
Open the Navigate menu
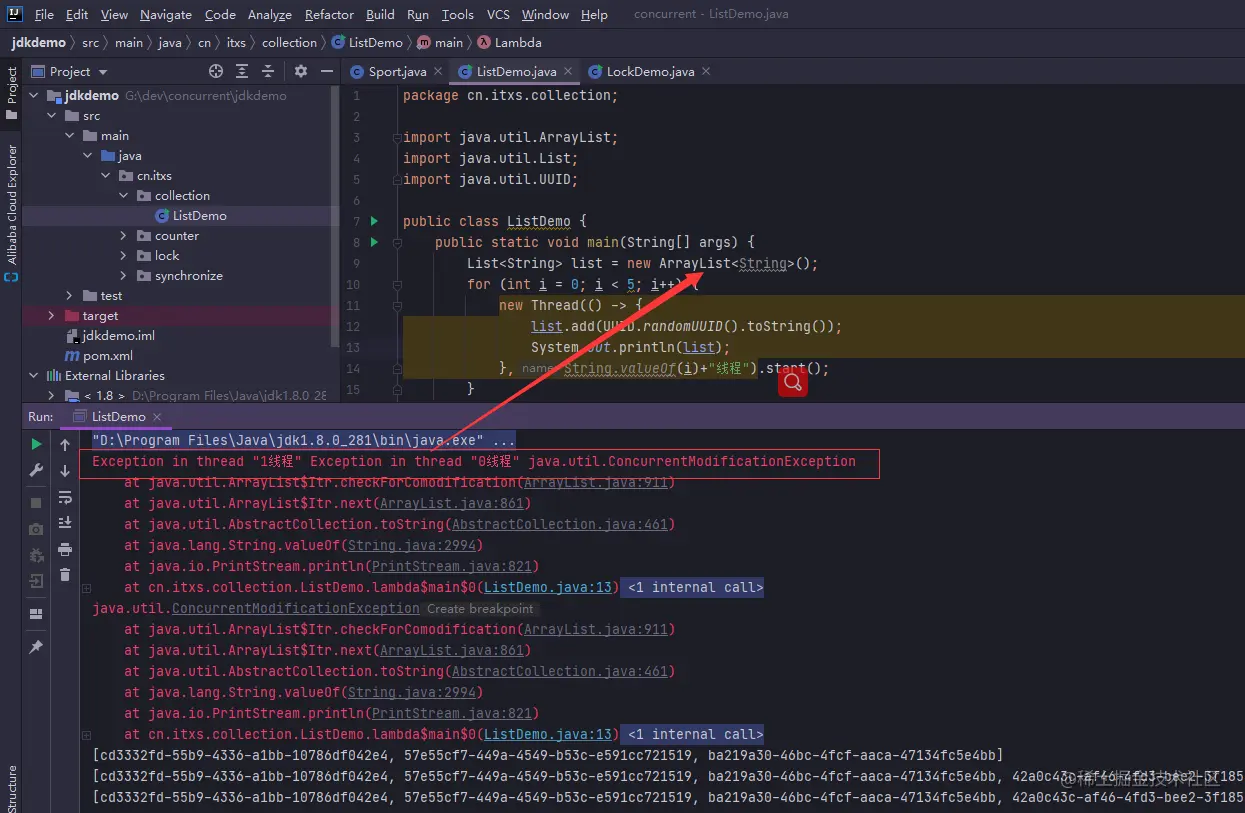coord(166,15)
